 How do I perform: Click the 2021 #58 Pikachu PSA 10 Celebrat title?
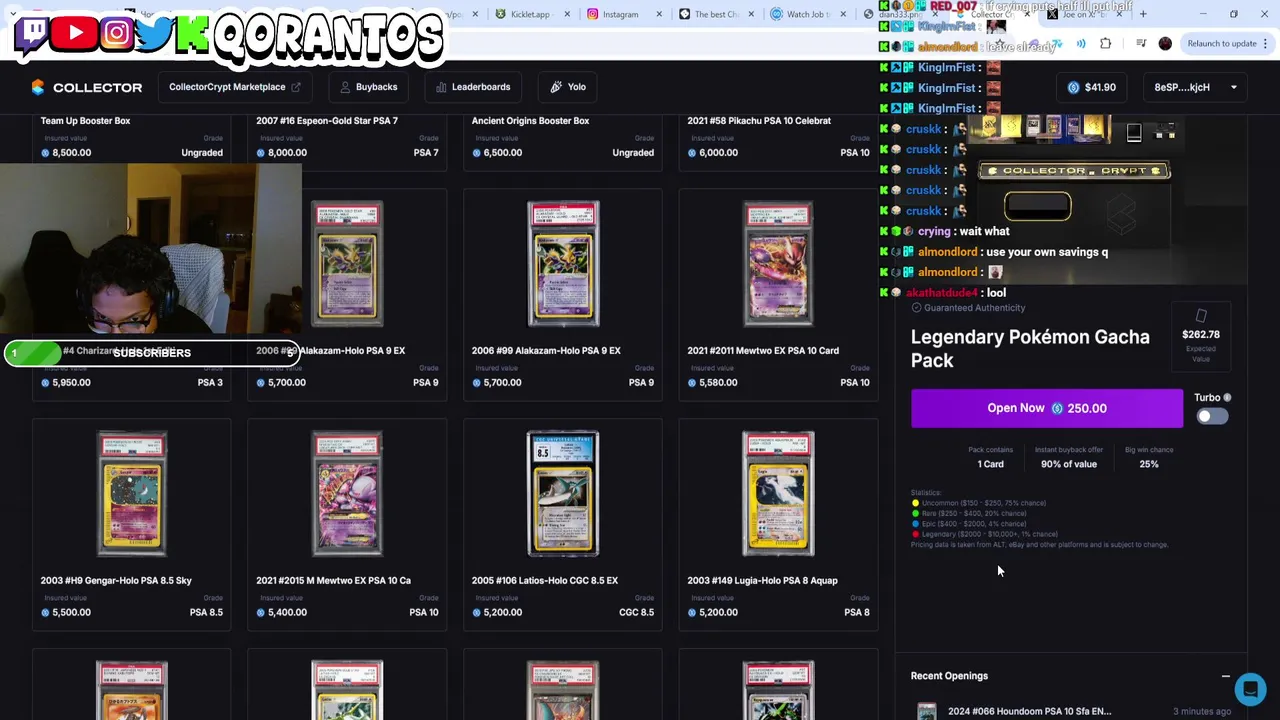coord(759,121)
